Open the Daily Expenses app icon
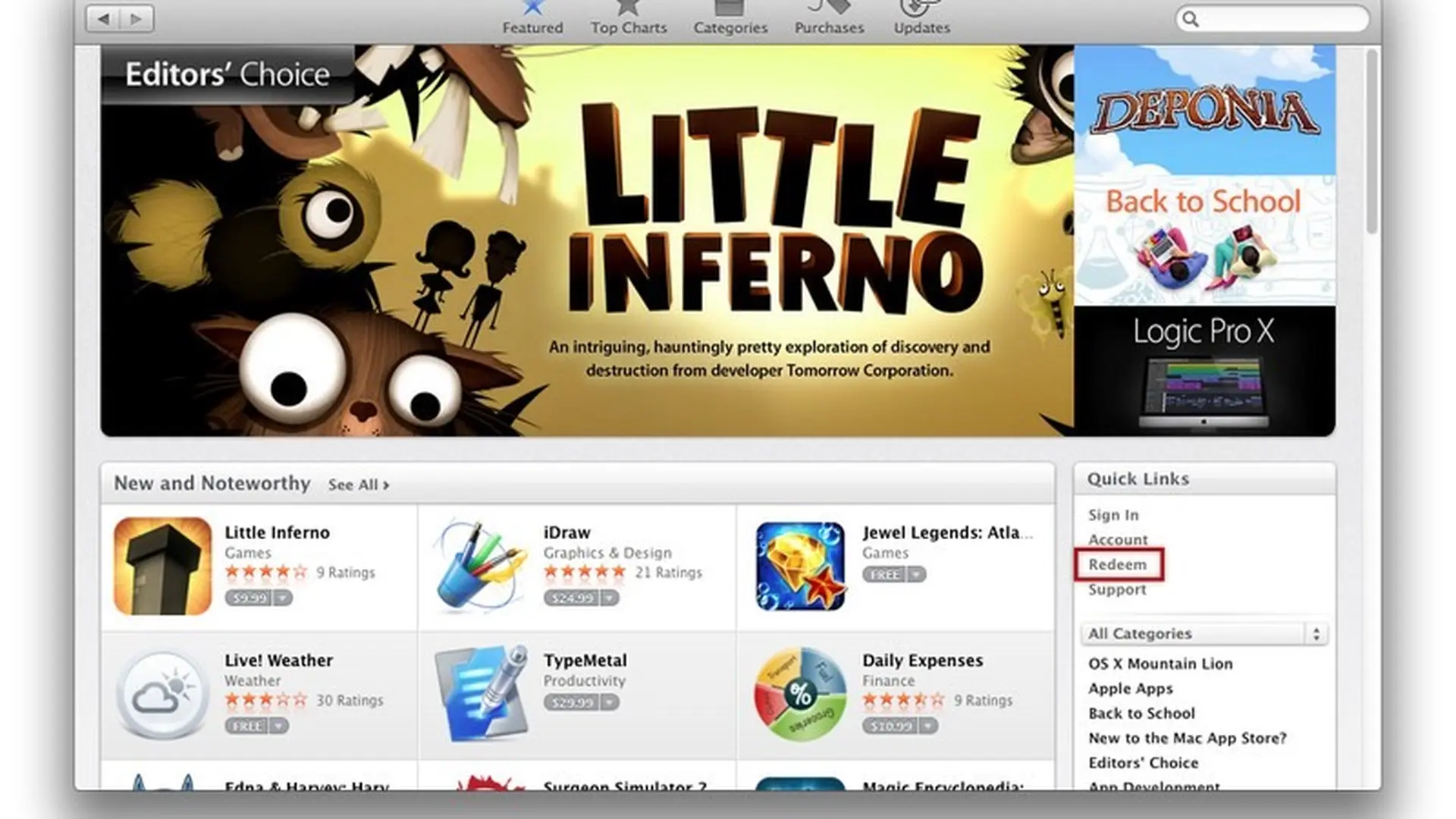The image size is (1456, 819). 799,694
